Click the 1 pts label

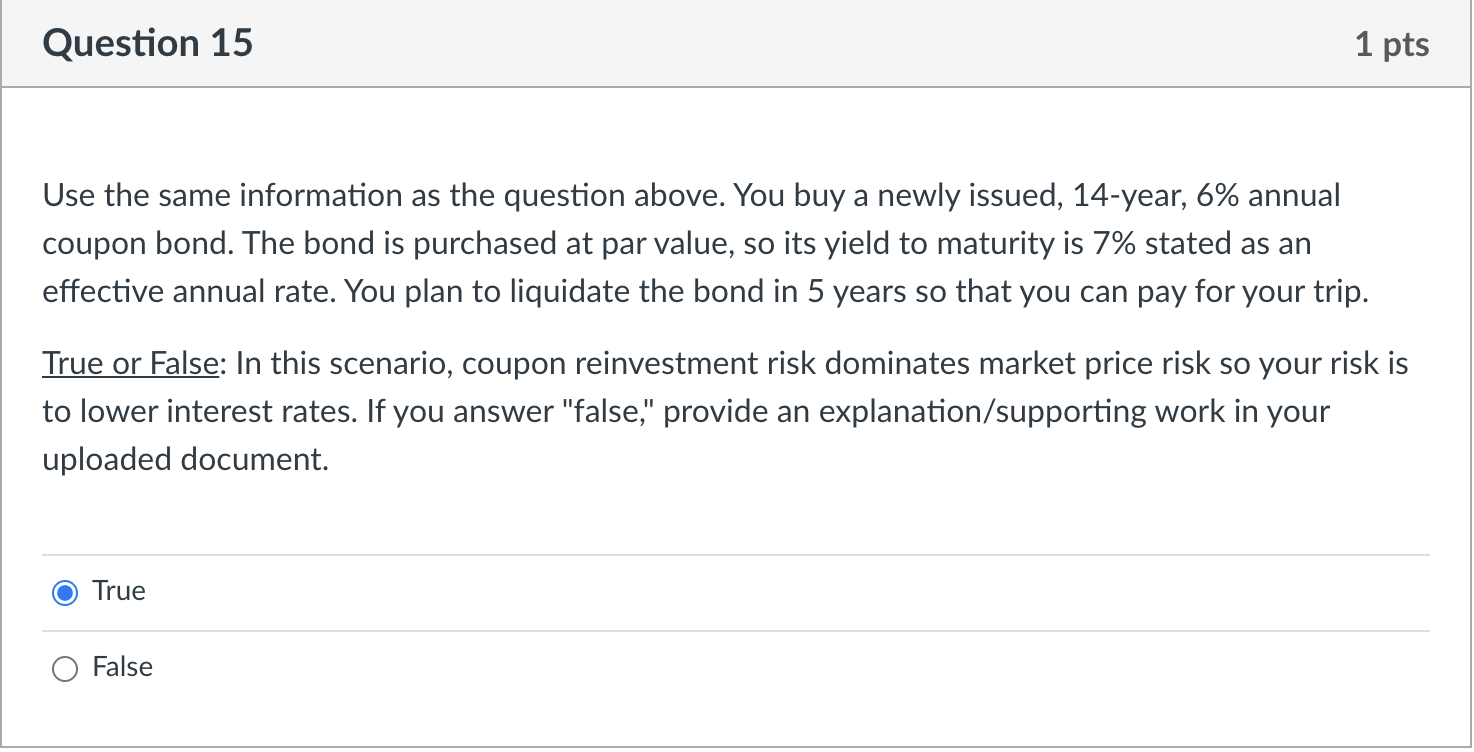point(1392,43)
